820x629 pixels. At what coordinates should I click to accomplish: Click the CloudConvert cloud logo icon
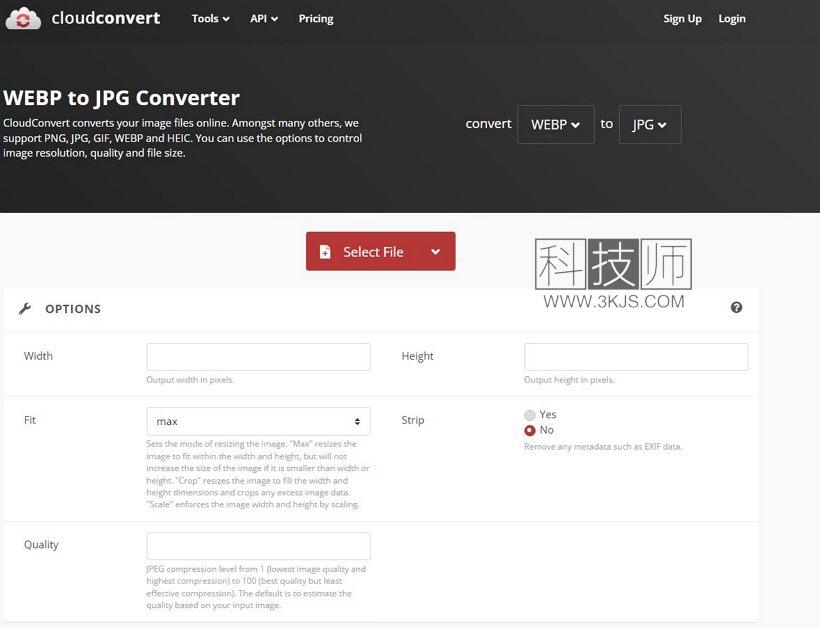(x=23, y=19)
